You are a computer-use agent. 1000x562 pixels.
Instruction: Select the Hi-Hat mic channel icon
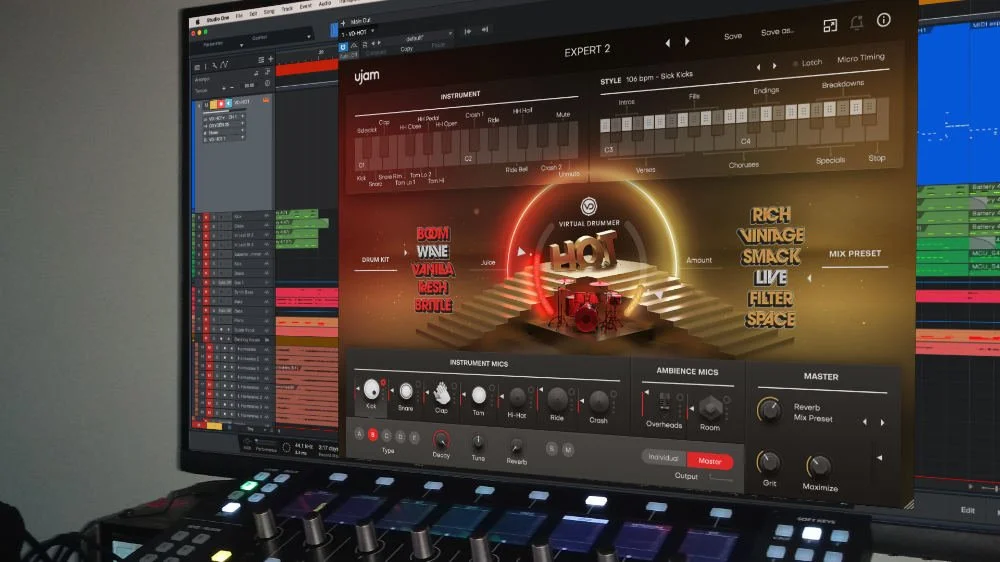tap(517, 398)
